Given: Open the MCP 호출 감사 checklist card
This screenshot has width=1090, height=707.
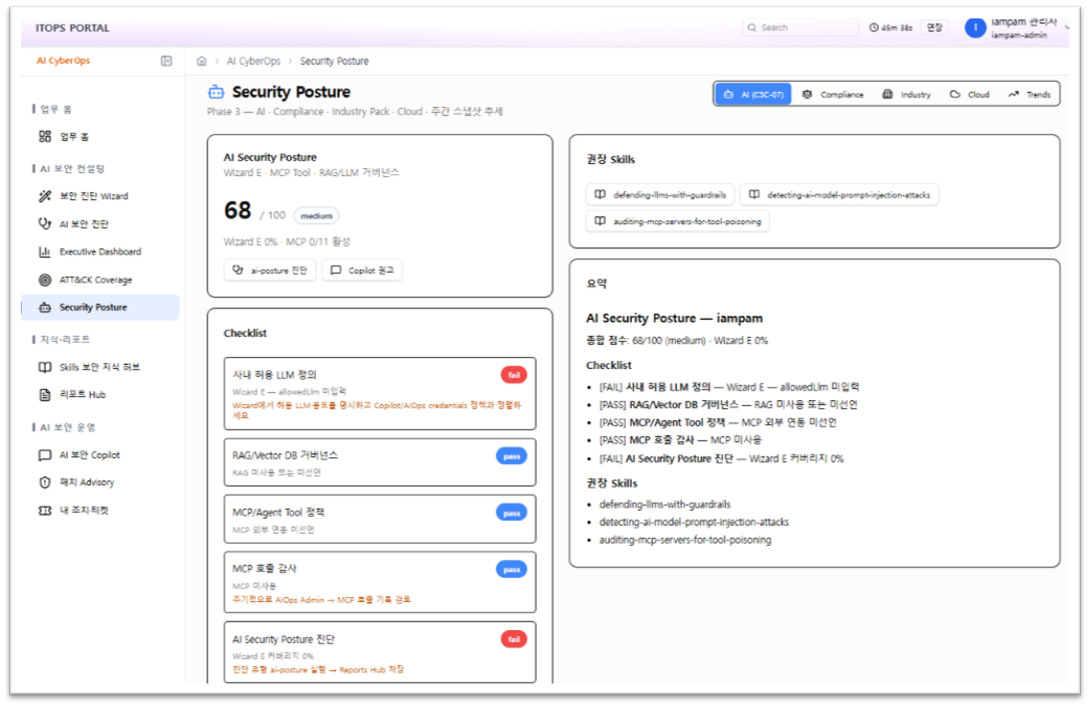Looking at the screenshot, I should point(380,582).
